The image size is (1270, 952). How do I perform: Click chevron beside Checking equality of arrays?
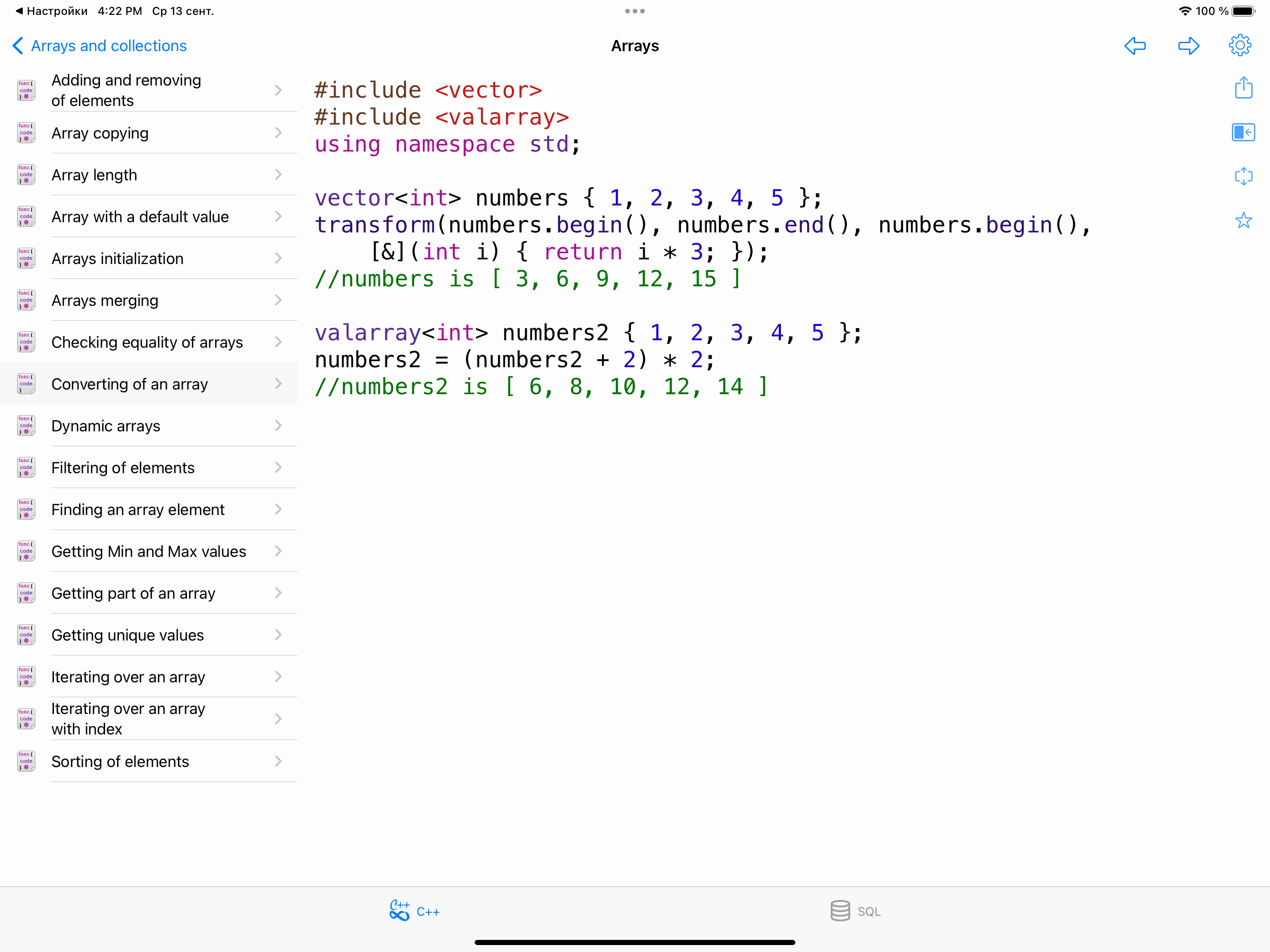278,342
